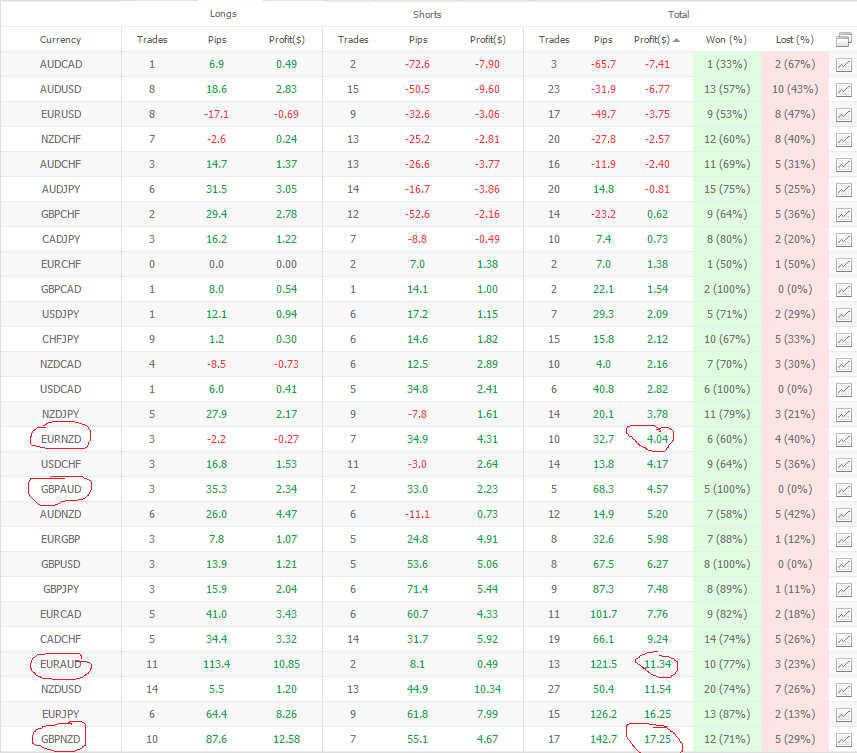Open the chart icon for GBPCAD row
857x753 pixels.
843,290
